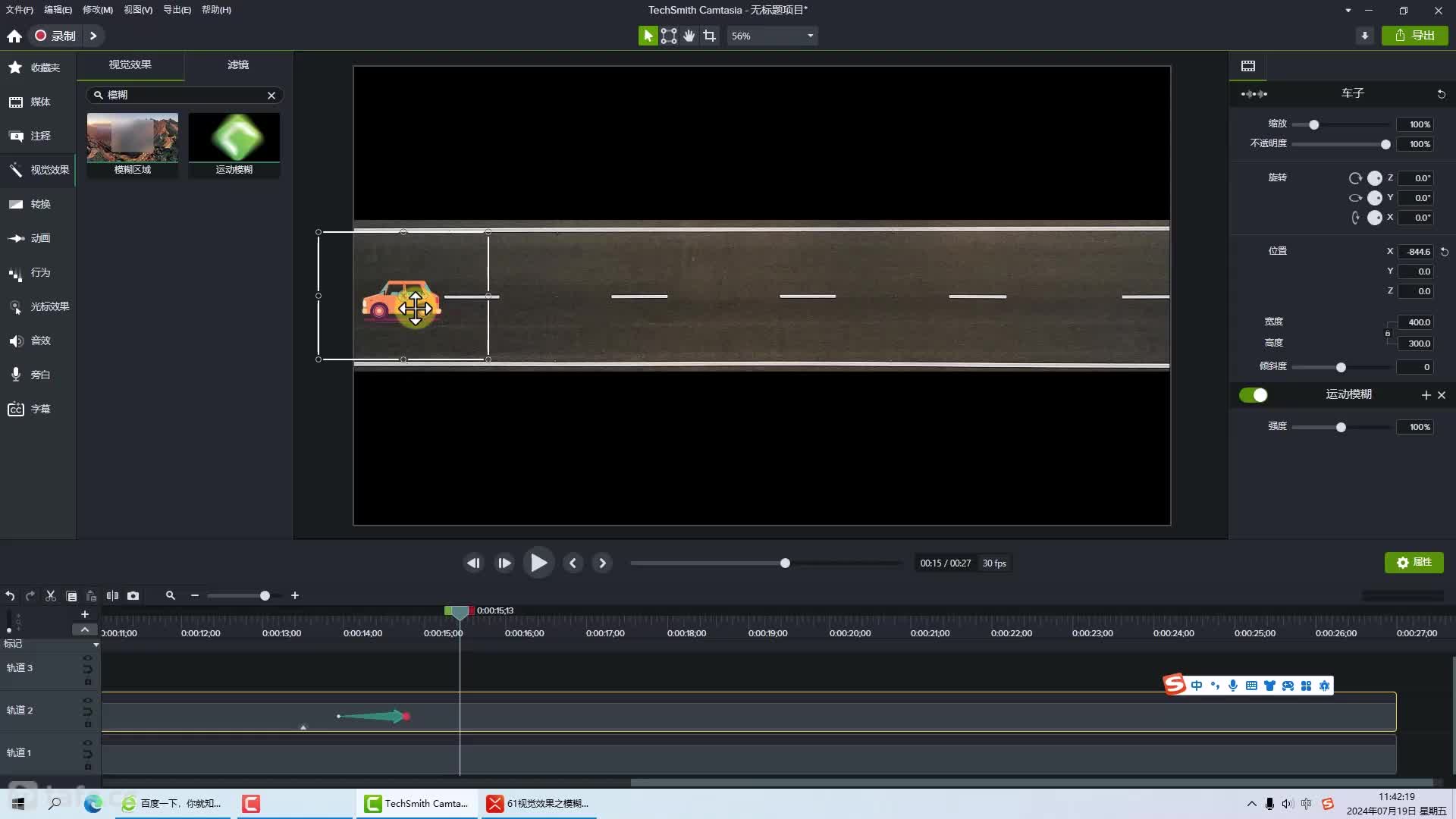
Task: Open the title bar dropdown arrow
Action: 1348,11
